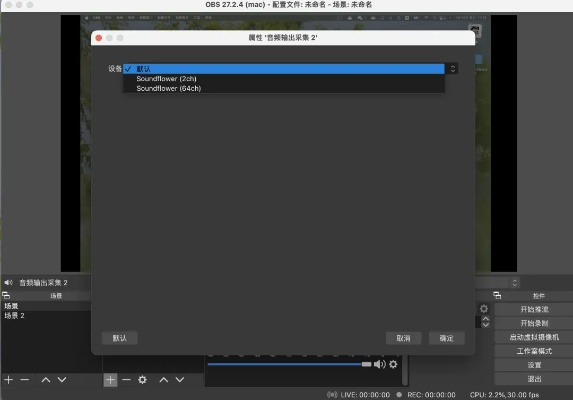Image resolution: width=573 pixels, height=400 pixels.
Task: Move source up with arrow icon
Action: click(x=164, y=380)
